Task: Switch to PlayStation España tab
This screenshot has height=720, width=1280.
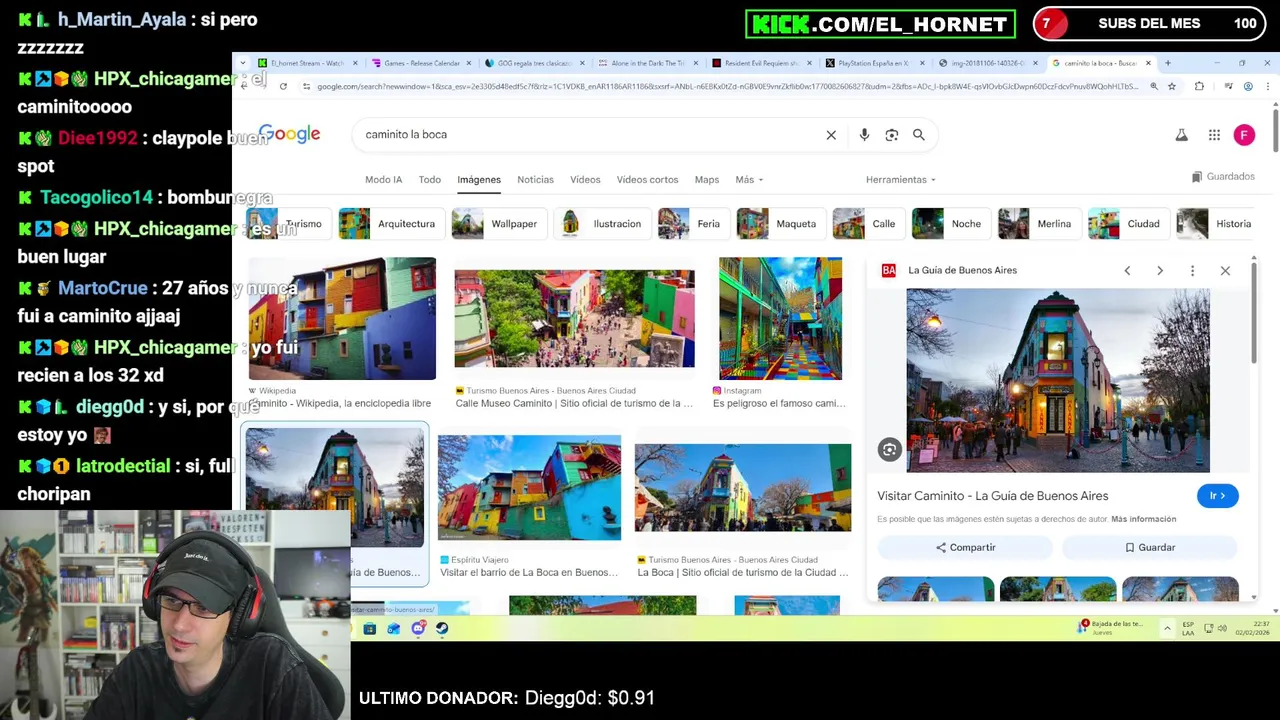Action: click(x=874, y=63)
